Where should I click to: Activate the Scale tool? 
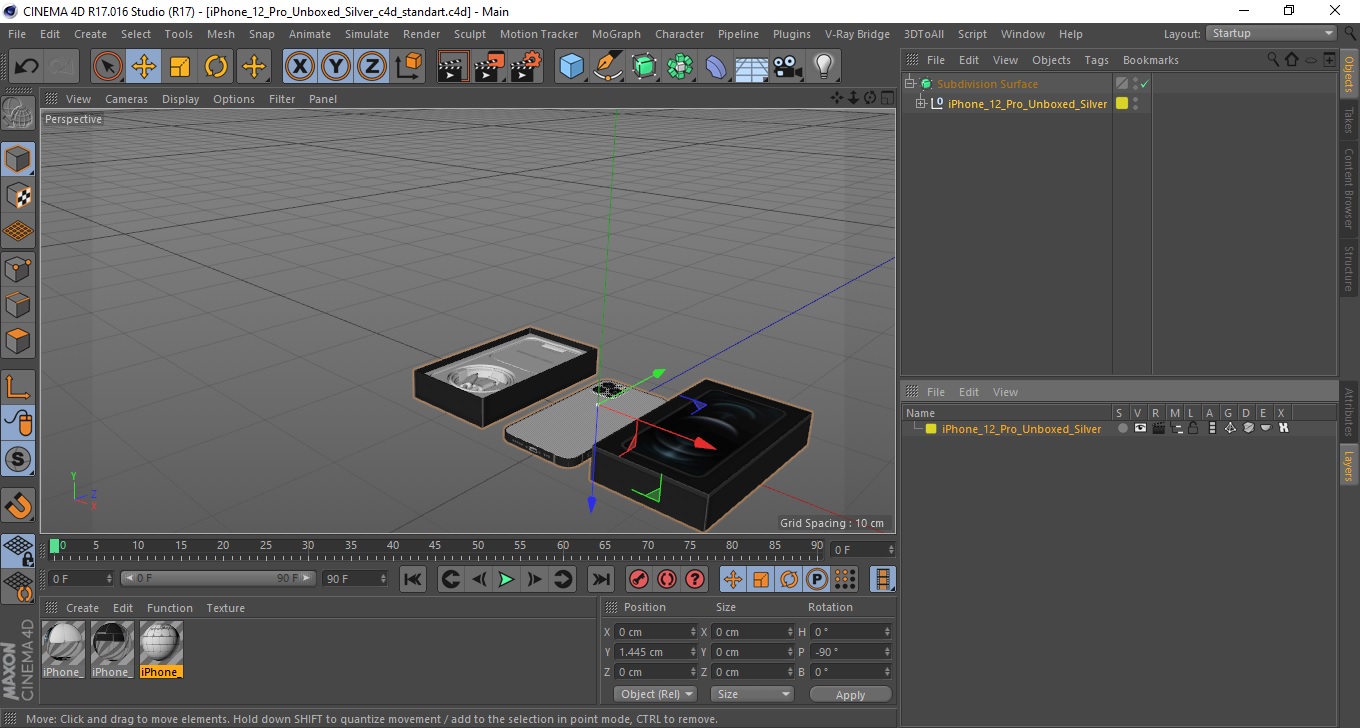tap(180, 67)
